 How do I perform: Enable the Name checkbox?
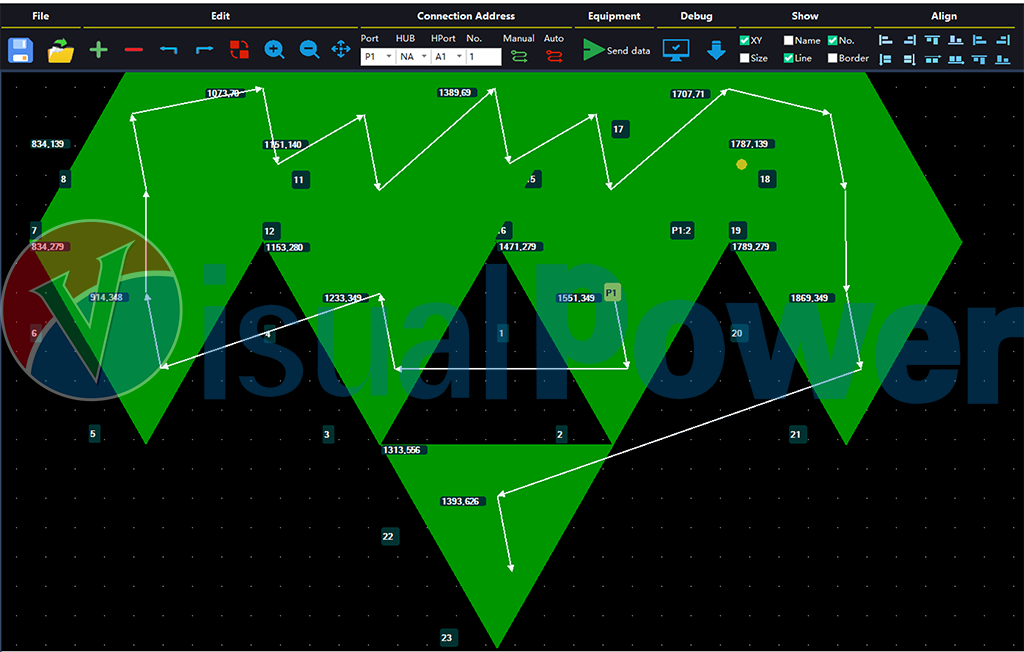pyautogui.click(x=788, y=41)
